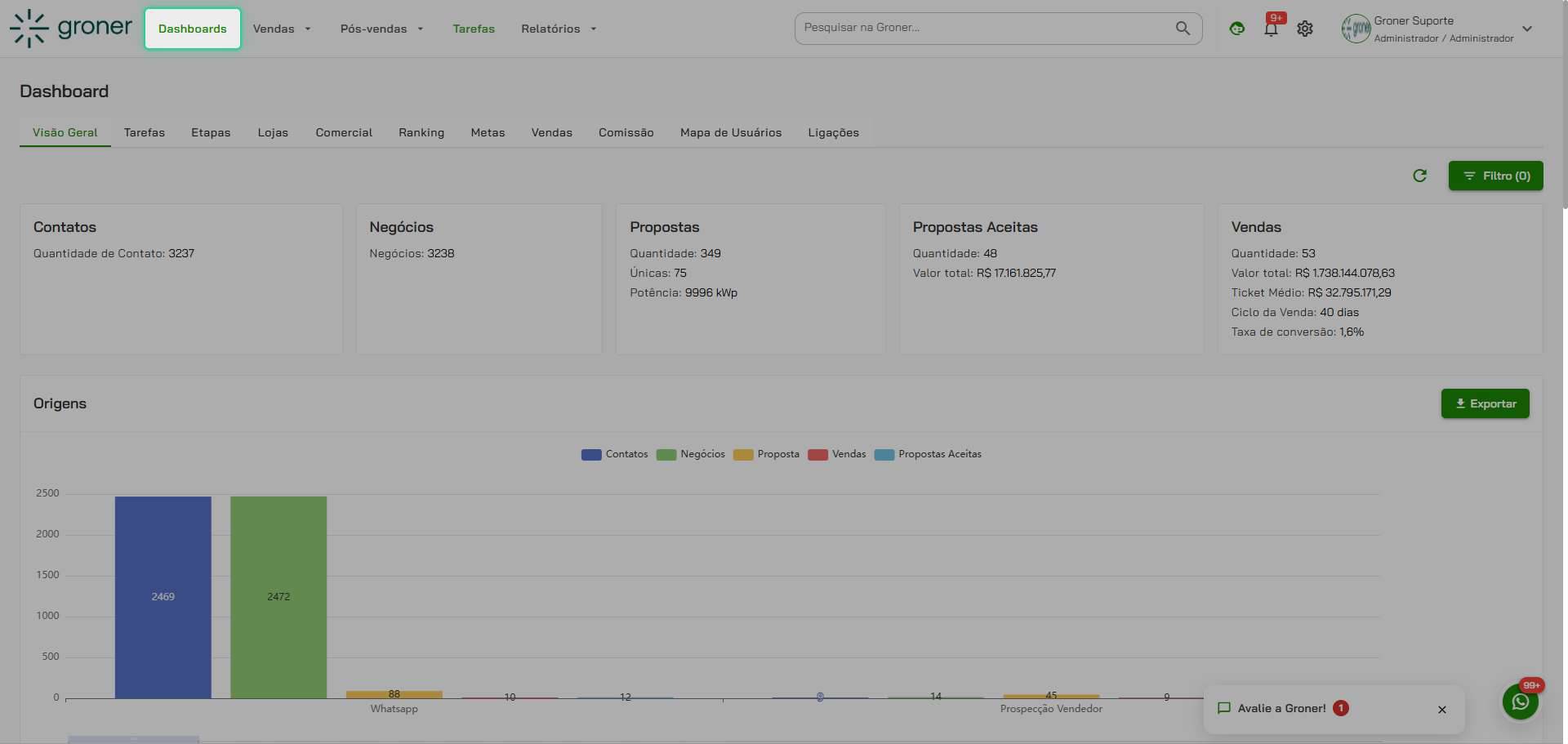Image resolution: width=1568 pixels, height=744 pixels.
Task: Switch to the Vendas dashboard tab
Action: click(552, 132)
